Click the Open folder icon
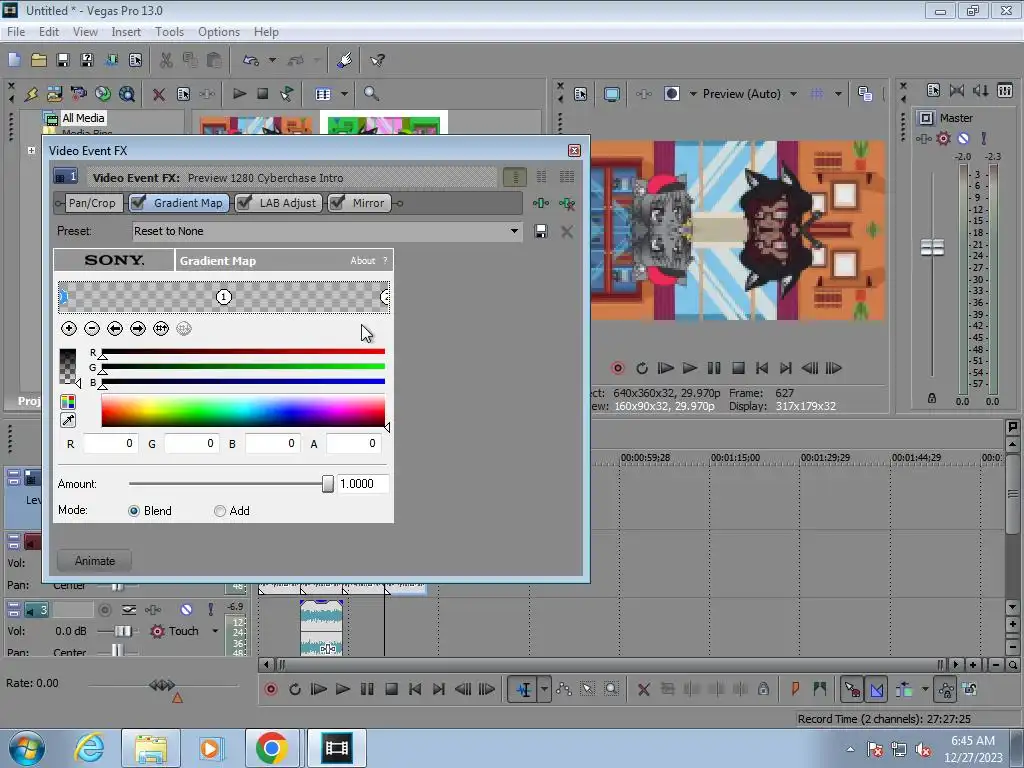1024x768 pixels. 39,60
